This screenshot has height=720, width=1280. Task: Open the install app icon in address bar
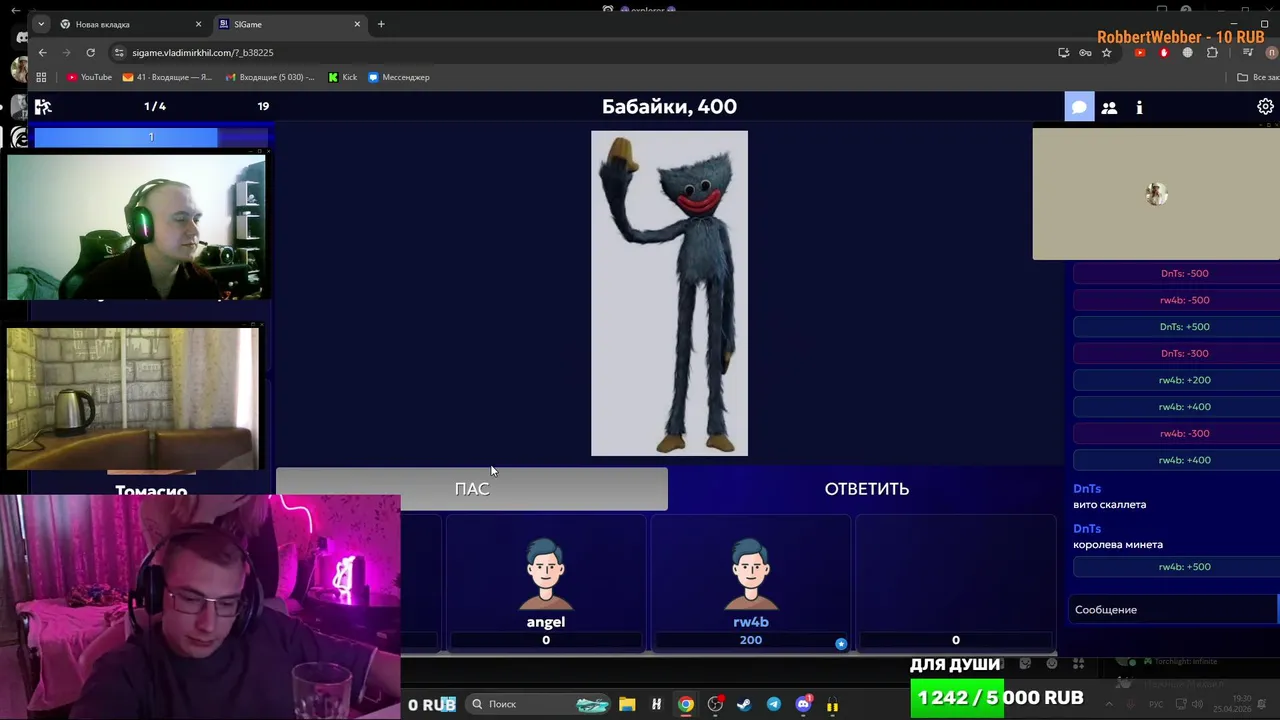pyautogui.click(x=1064, y=52)
